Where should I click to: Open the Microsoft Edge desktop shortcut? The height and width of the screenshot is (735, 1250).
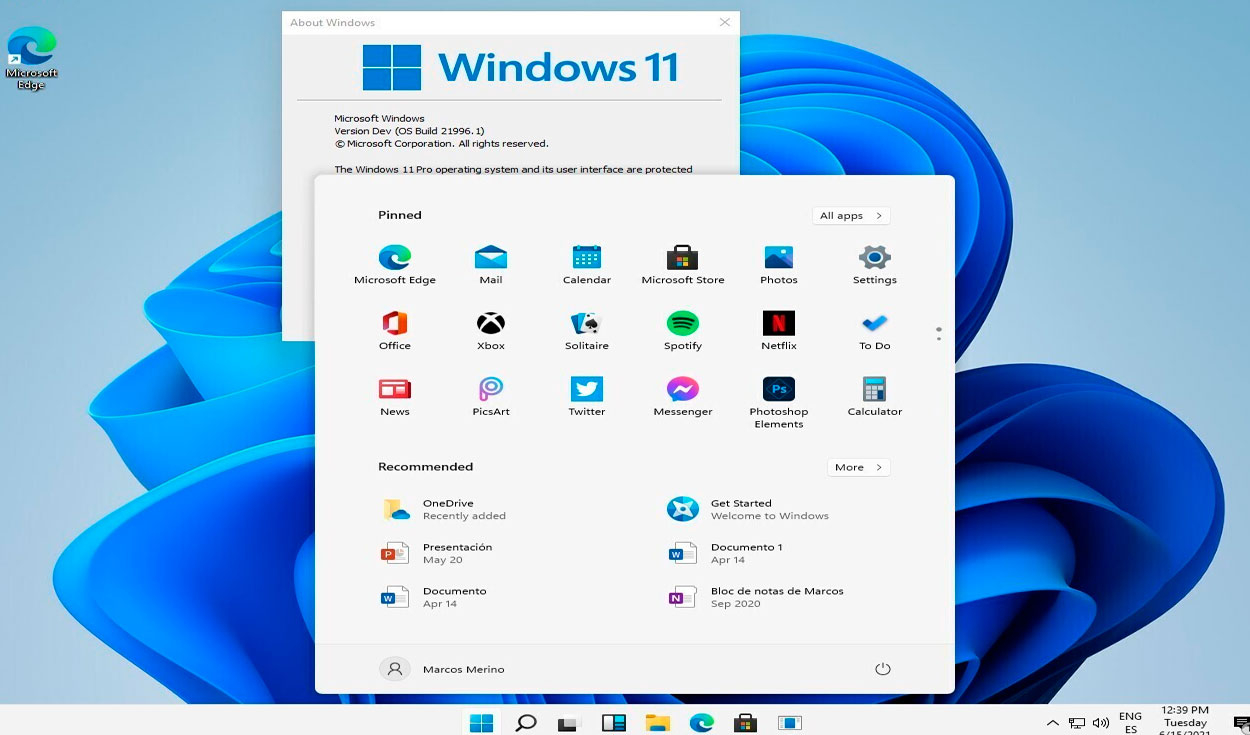(x=31, y=59)
